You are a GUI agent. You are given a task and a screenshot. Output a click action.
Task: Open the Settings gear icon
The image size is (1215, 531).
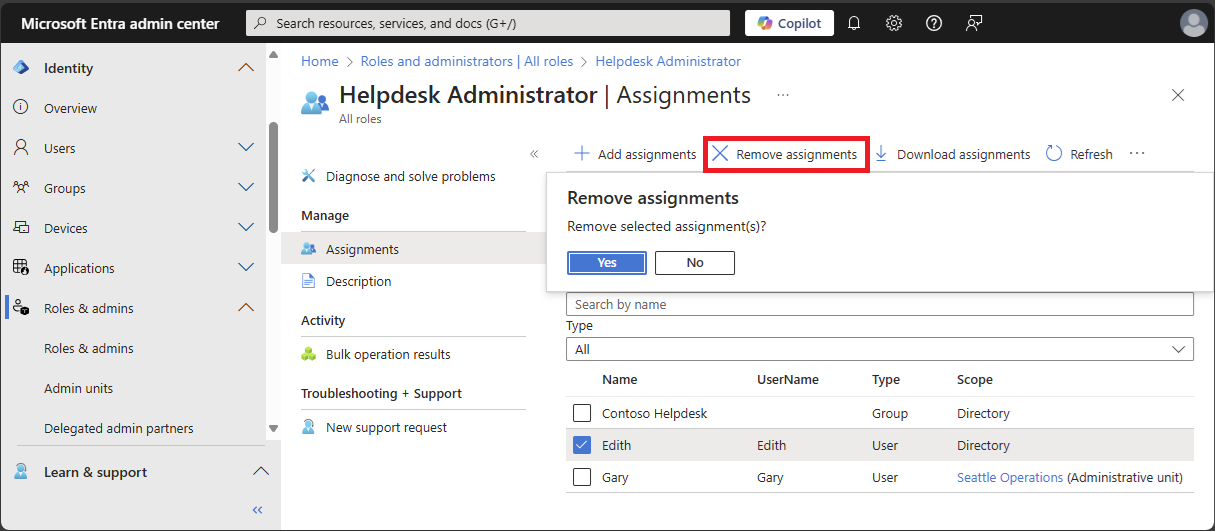[x=894, y=23]
